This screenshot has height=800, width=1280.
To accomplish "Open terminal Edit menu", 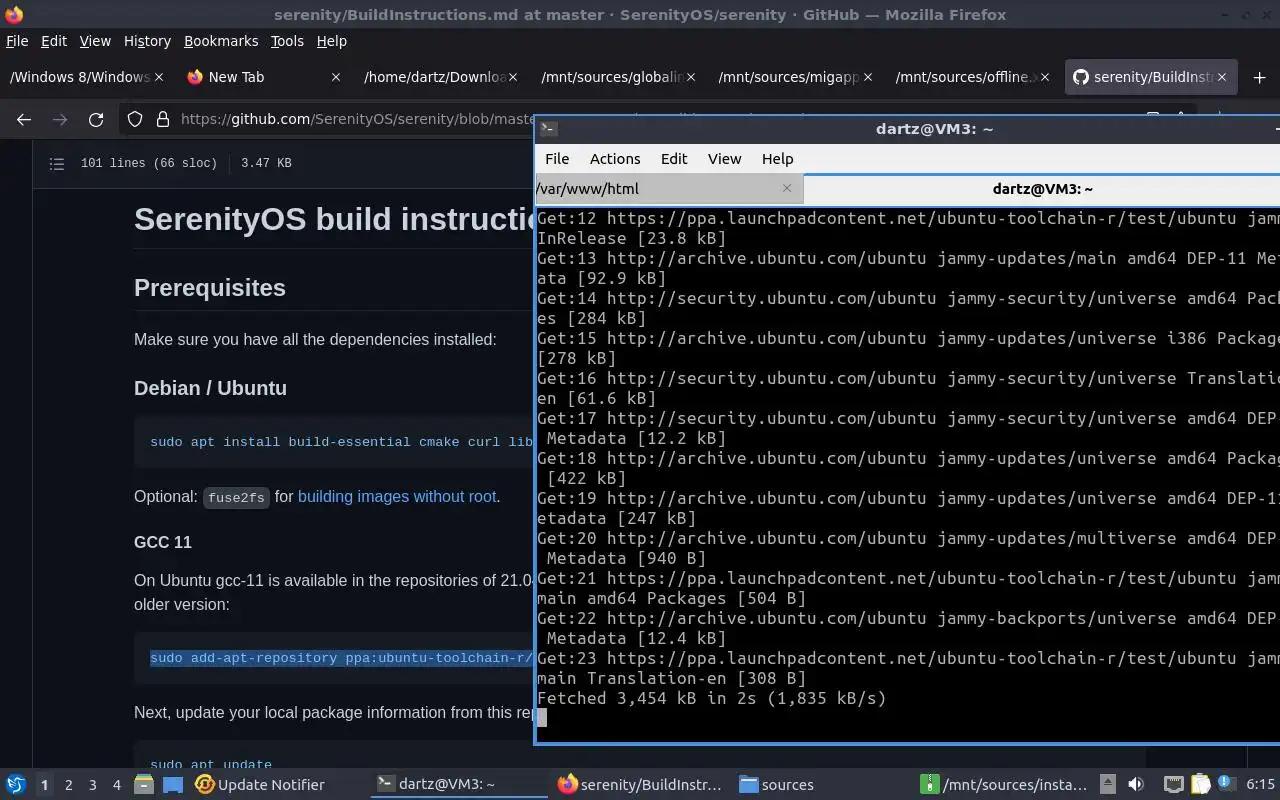I will click(x=674, y=159).
